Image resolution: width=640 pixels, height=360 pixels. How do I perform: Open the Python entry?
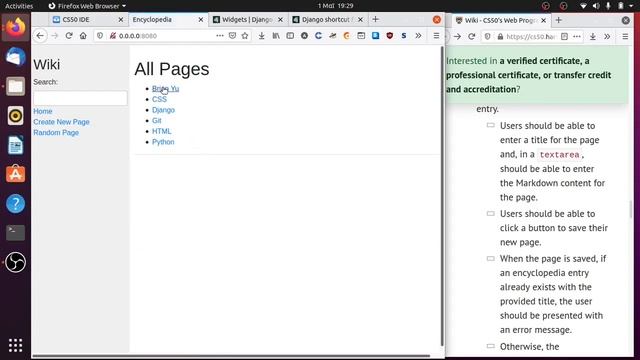[x=163, y=142]
